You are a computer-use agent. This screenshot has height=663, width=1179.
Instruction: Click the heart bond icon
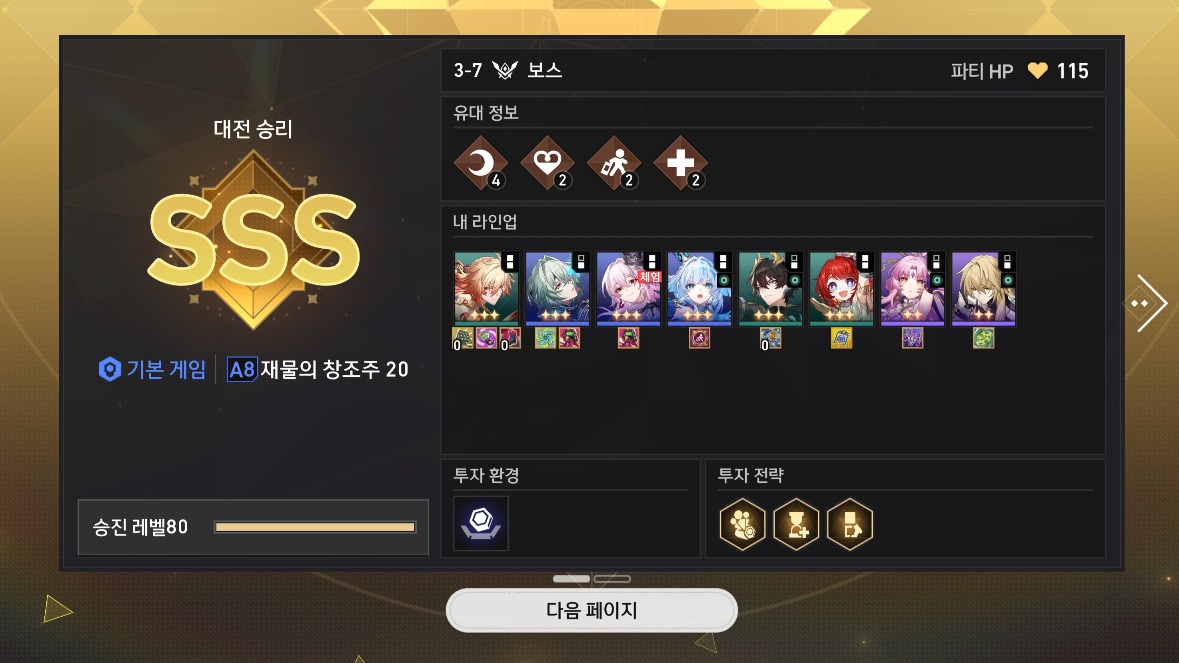pyautogui.click(x=547, y=162)
